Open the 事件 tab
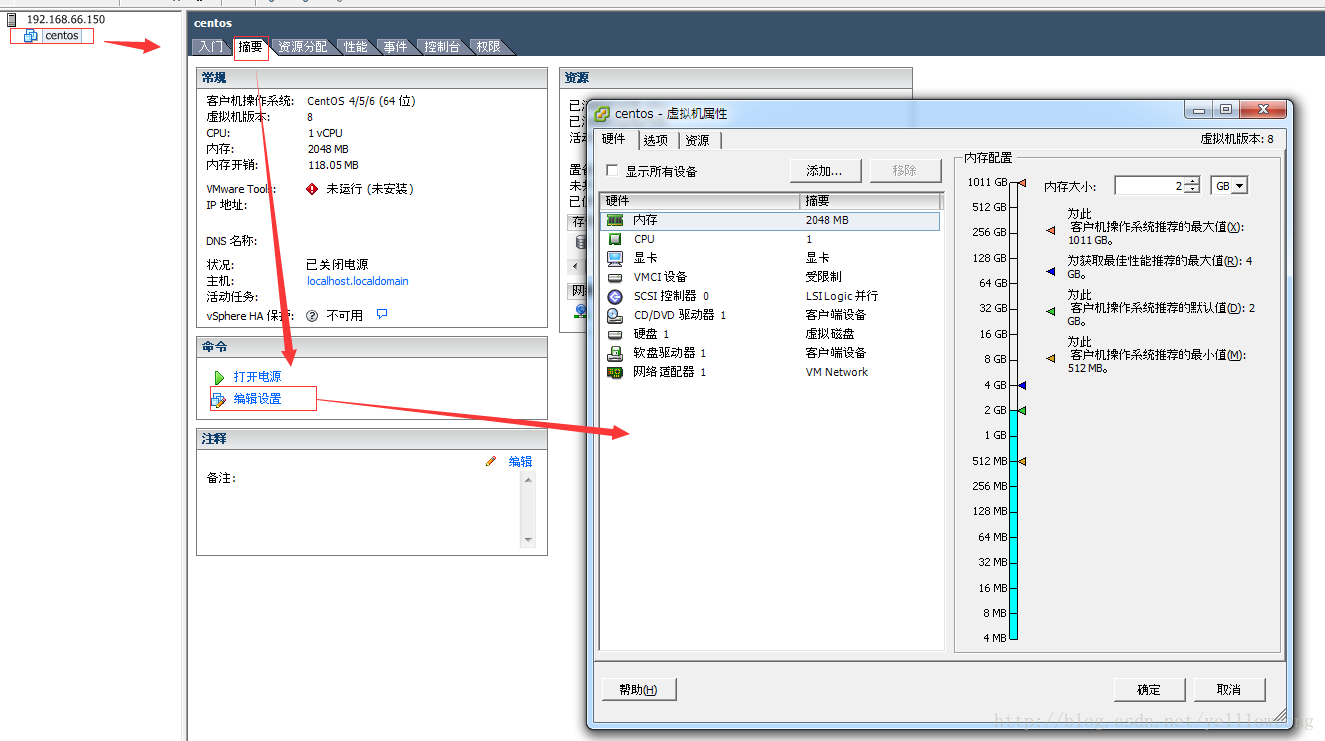The image size is (1325, 741). [396, 47]
